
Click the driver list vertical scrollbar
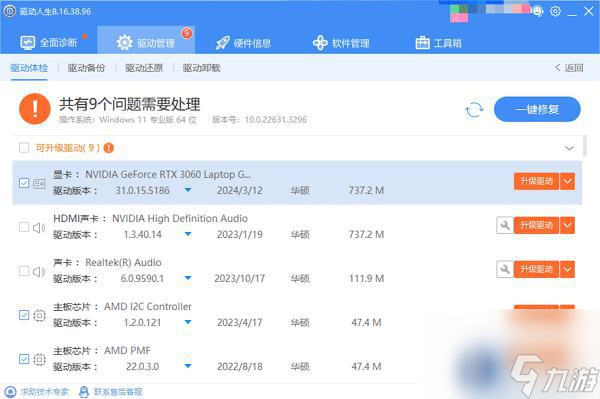pos(585,146)
